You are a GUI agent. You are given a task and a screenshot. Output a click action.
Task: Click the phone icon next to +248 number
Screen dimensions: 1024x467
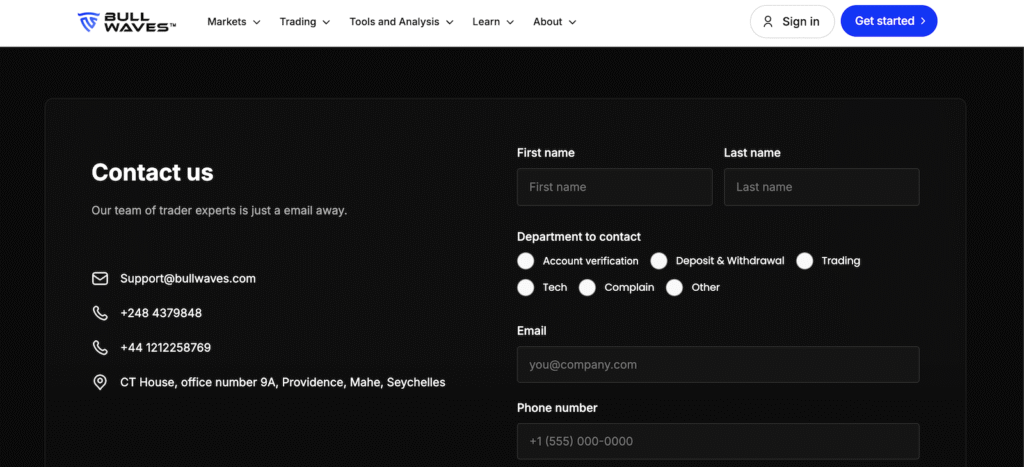pyautogui.click(x=100, y=313)
